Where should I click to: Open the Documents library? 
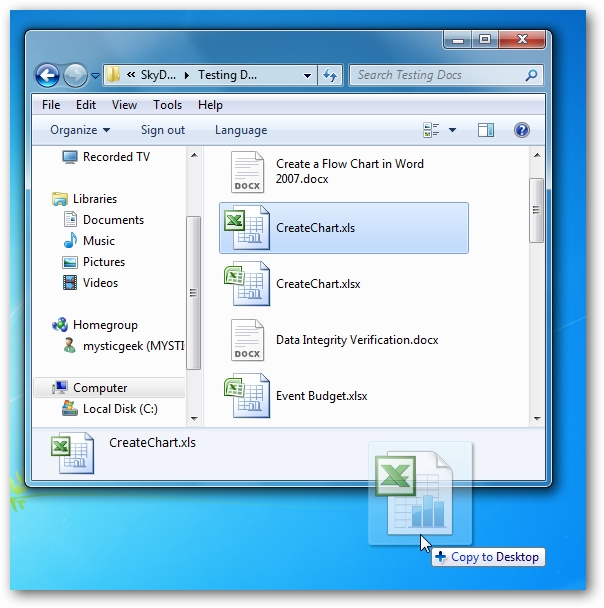coord(114,220)
